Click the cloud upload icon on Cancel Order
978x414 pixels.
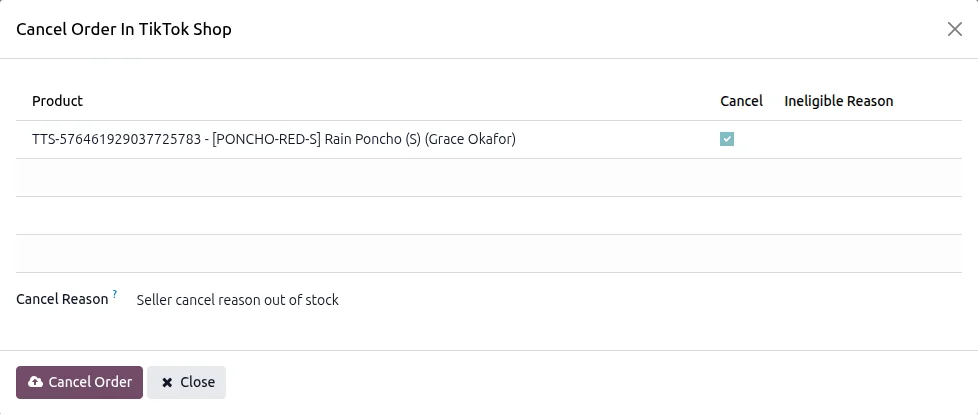click(x=36, y=382)
